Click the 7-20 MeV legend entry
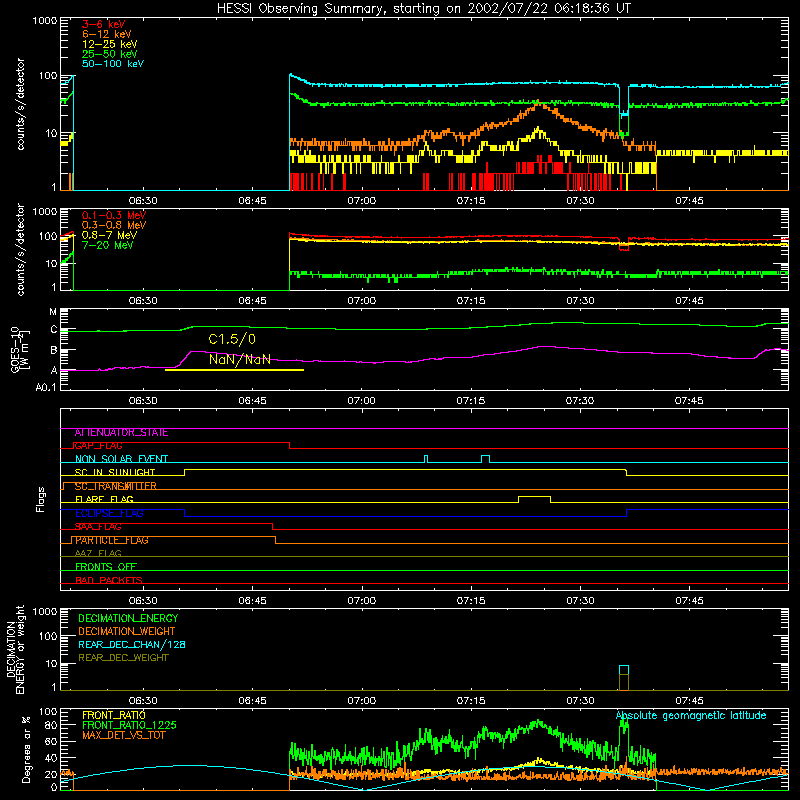800x800 pixels. pyautogui.click(x=108, y=245)
